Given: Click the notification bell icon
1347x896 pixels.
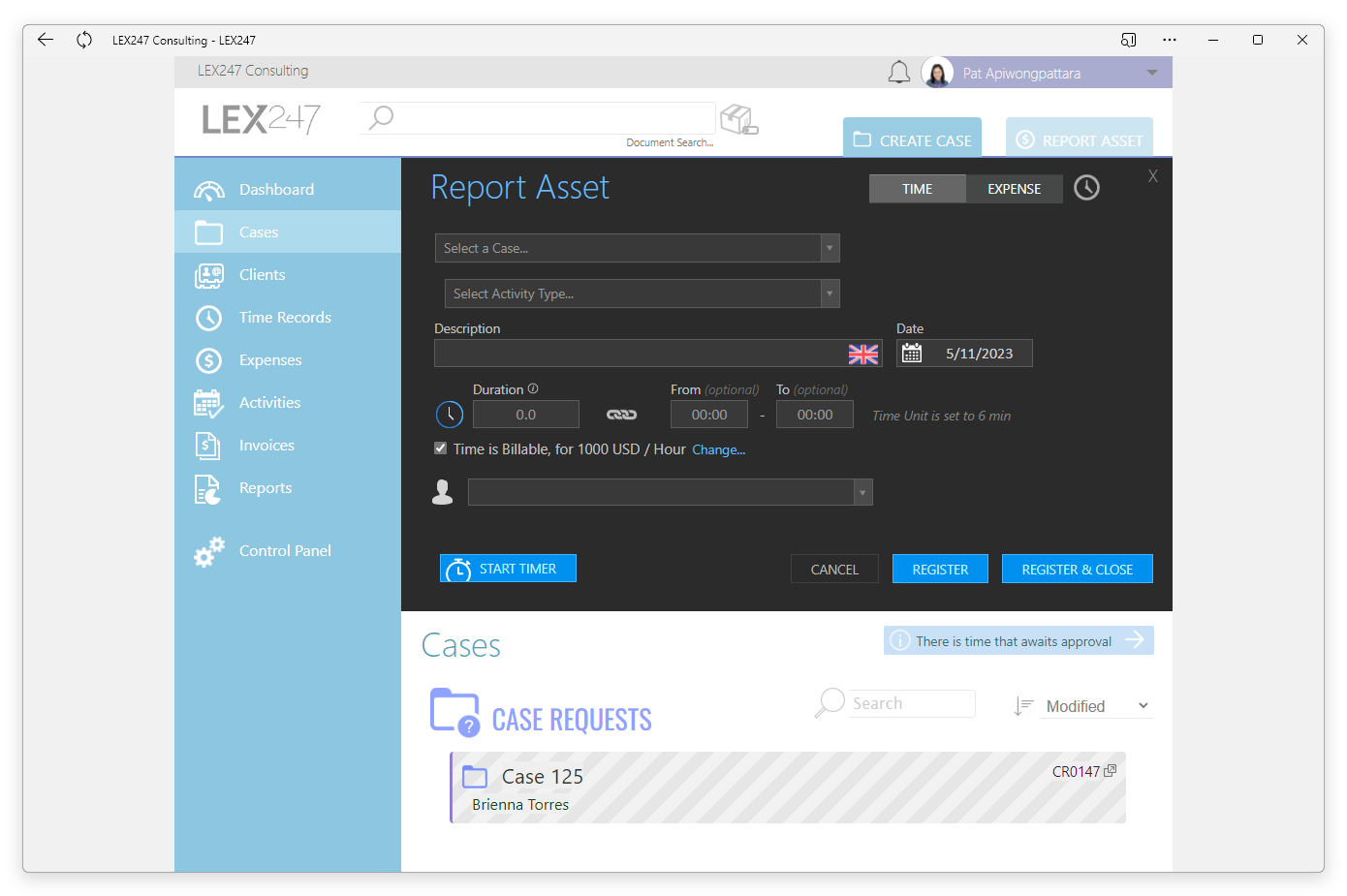Looking at the screenshot, I should coord(899,73).
